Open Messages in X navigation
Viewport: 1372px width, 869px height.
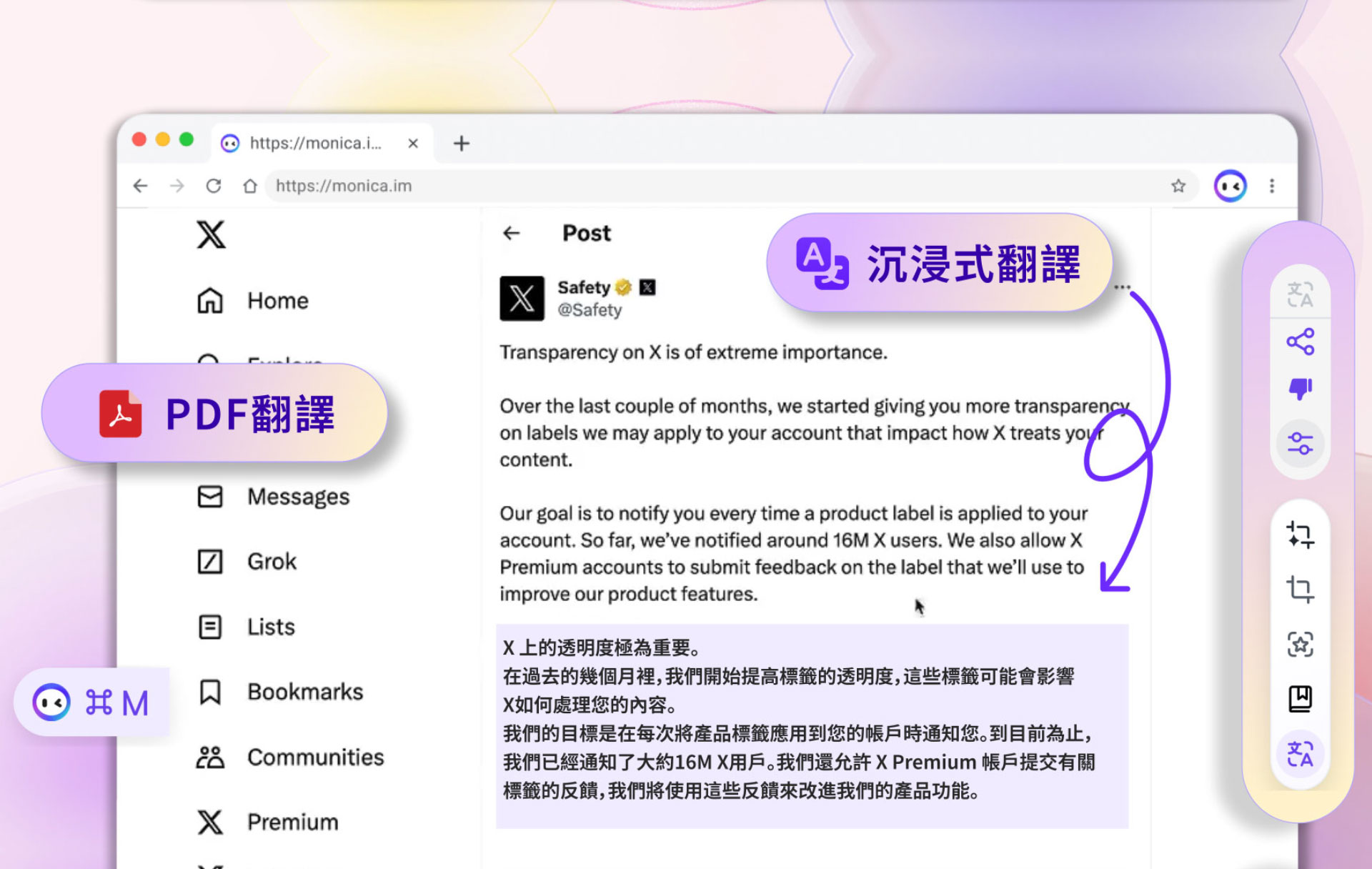coord(297,497)
